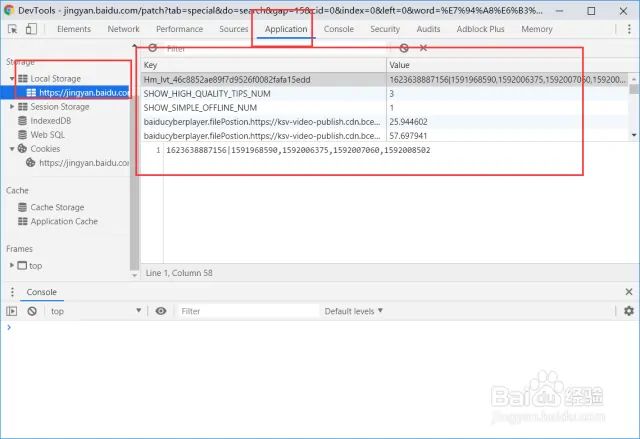Collapse the Local Storage tree node
640x439 pixels.
tap(12, 78)
